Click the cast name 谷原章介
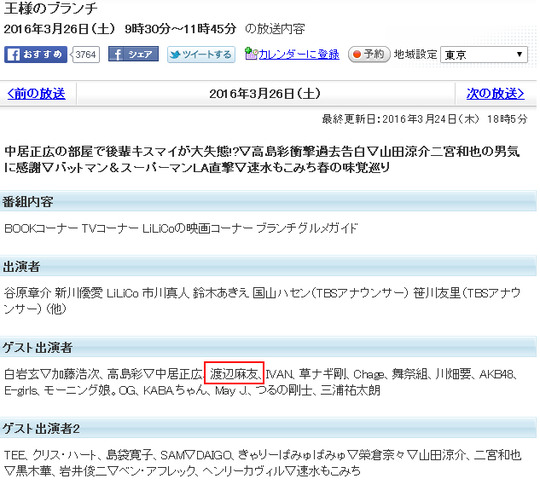540x496 pixels. [x=28, y=293]
